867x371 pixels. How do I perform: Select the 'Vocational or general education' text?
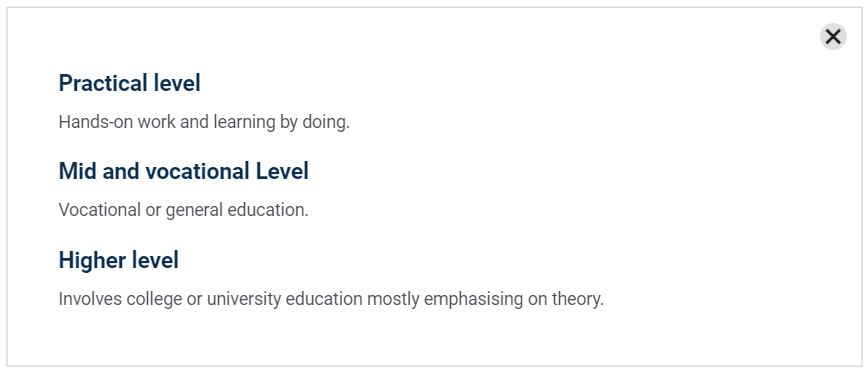click(184, 211)
